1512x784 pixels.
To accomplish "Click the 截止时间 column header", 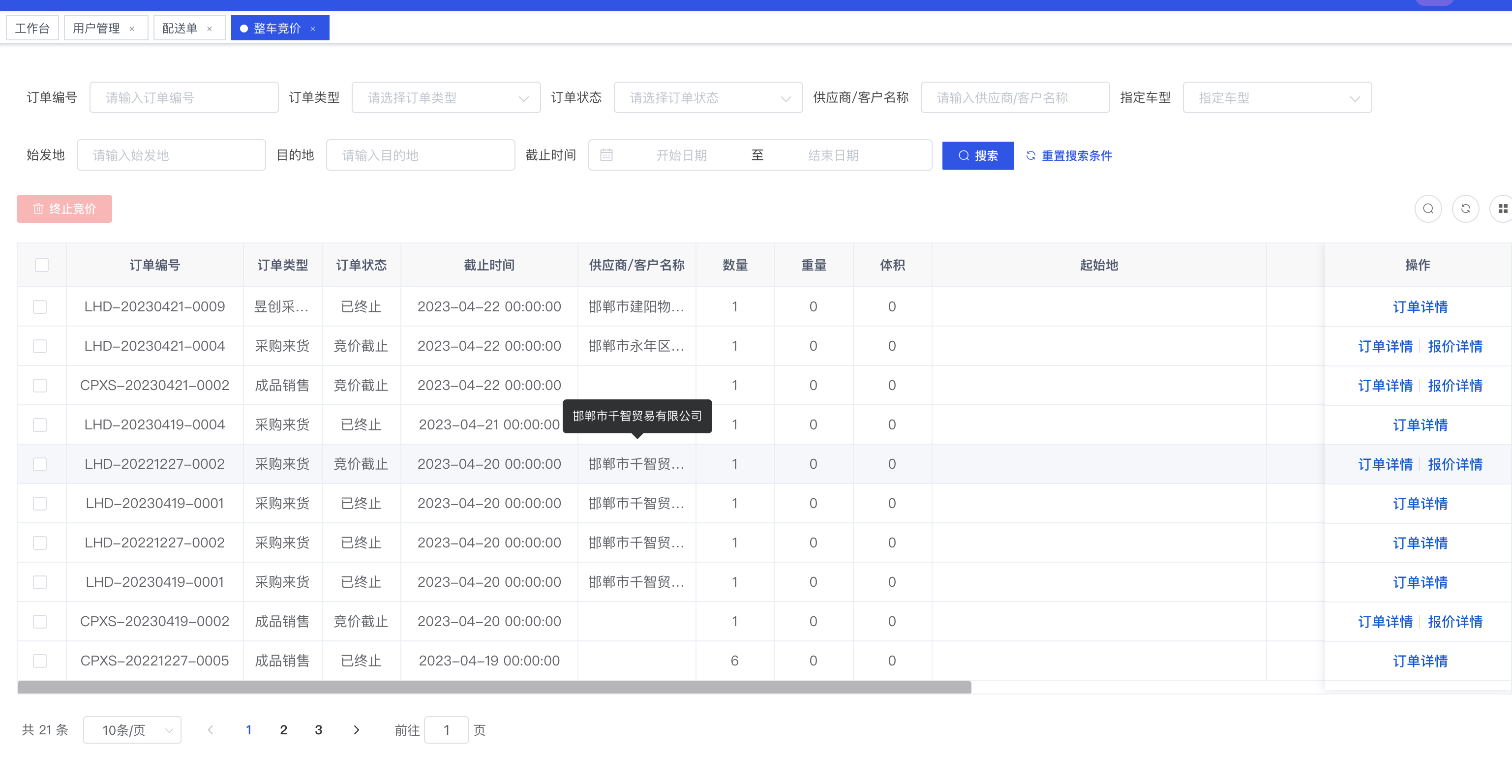I will pos(489,265).
